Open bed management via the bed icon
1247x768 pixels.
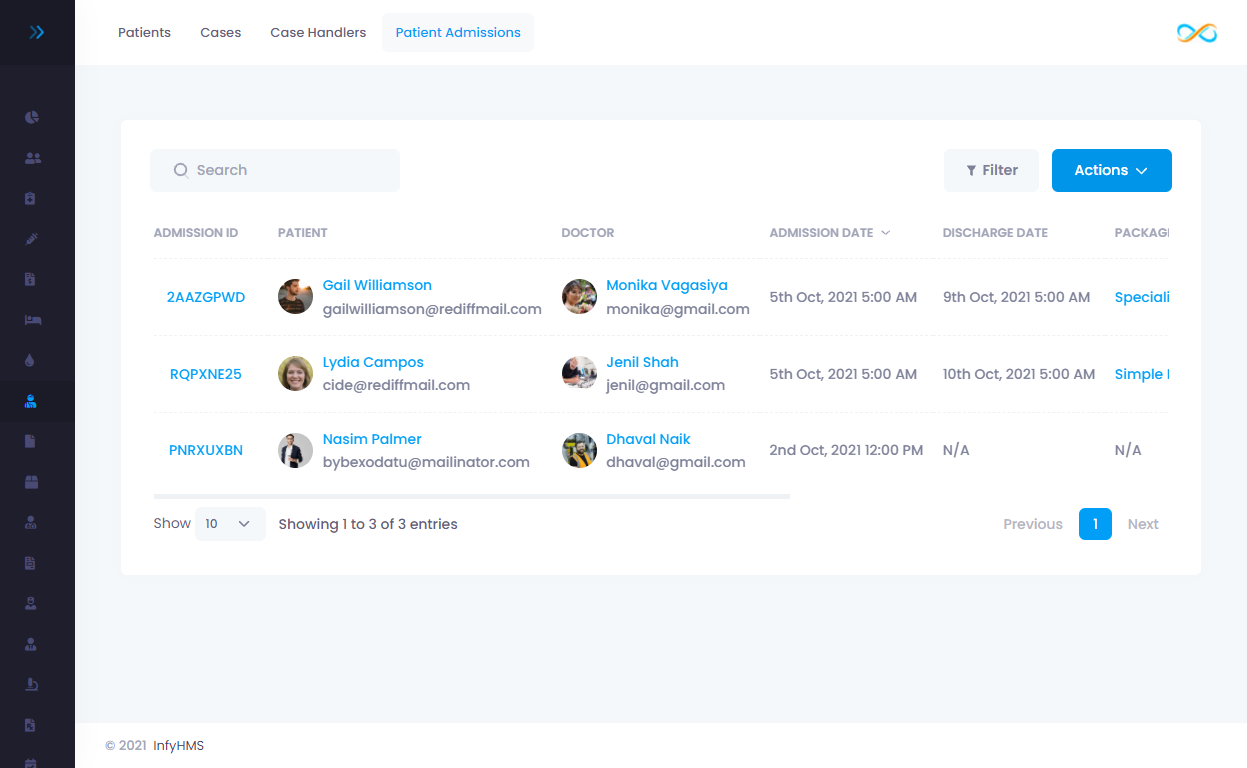31,319
